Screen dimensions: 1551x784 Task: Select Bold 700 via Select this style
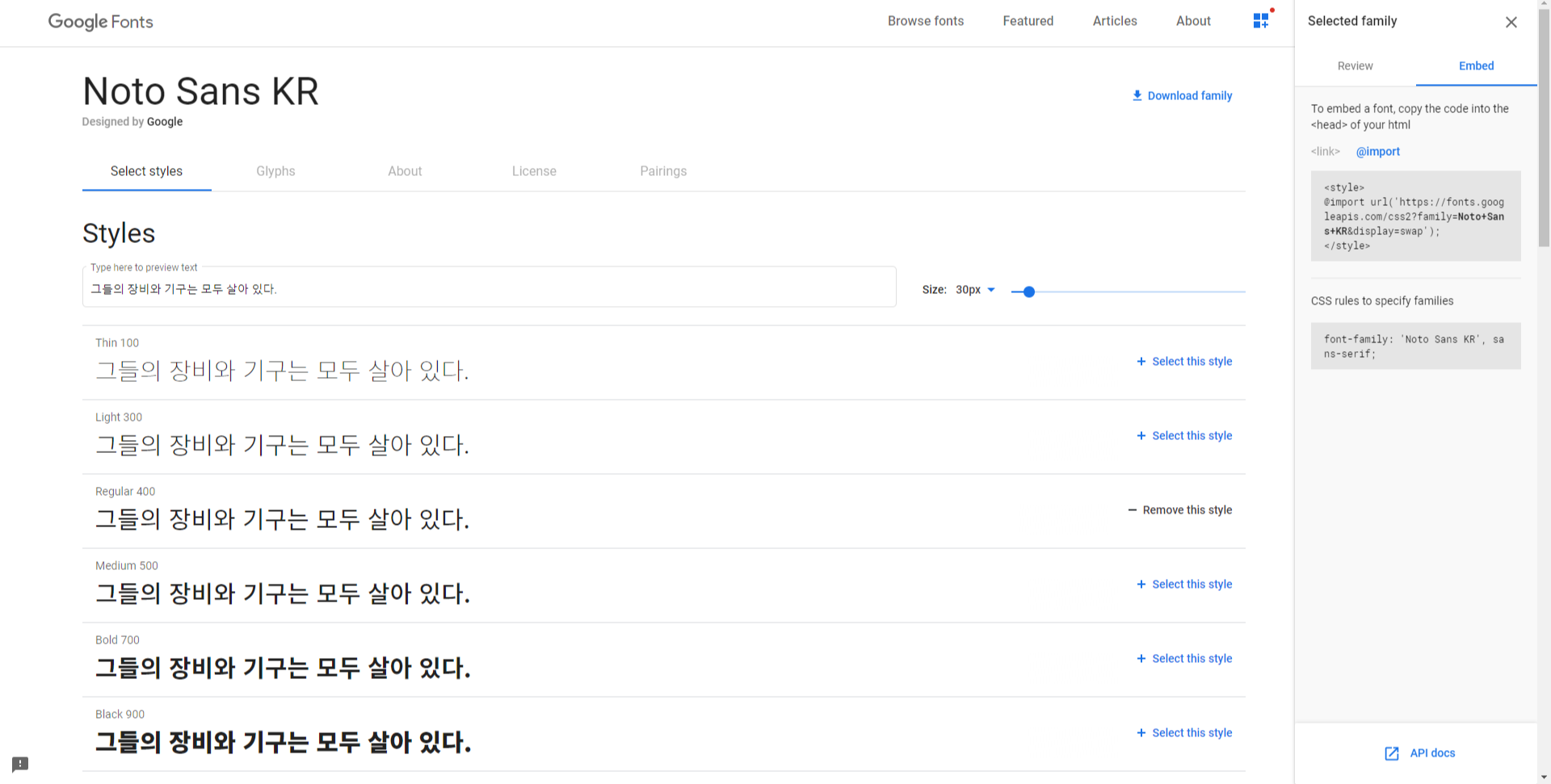[1192, 659]
